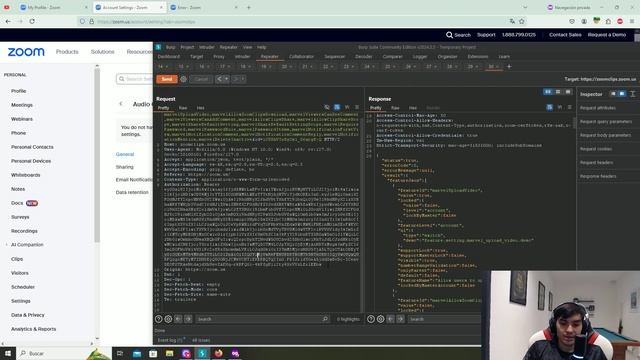The width and height of the screenshot is (640, 360).
Task: Toggle pretty print in the Response pane
Action: [x=549, y=107]
